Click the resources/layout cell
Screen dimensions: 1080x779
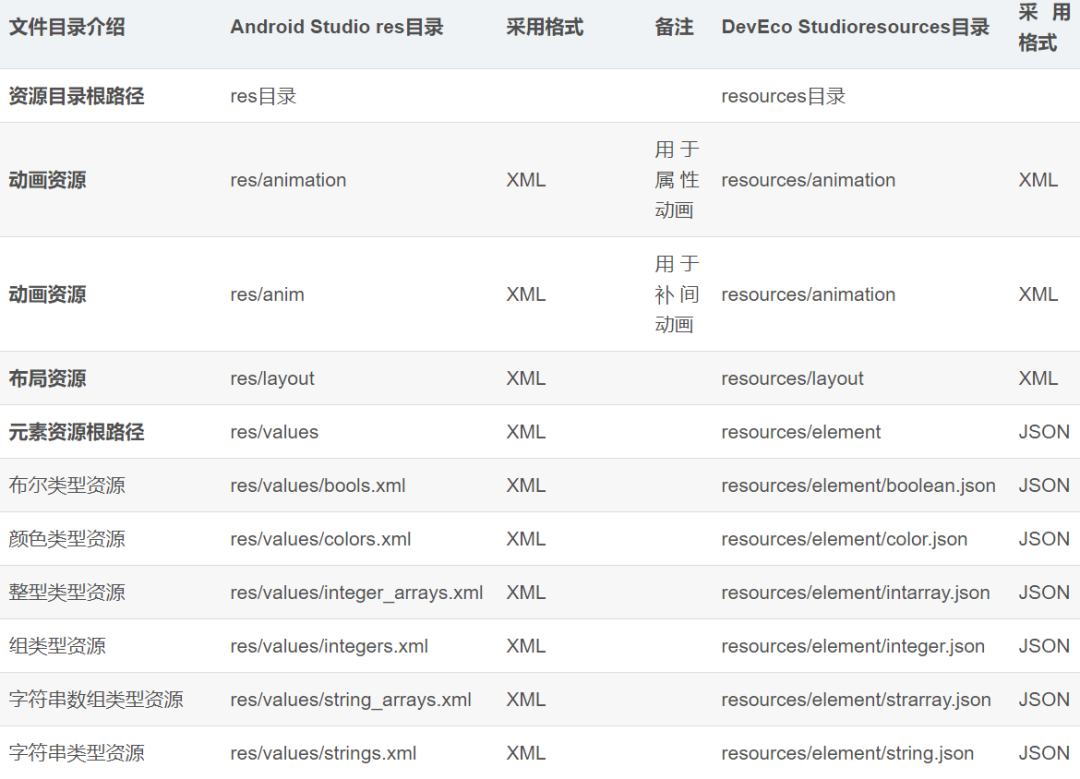click(x=792, y=378)
